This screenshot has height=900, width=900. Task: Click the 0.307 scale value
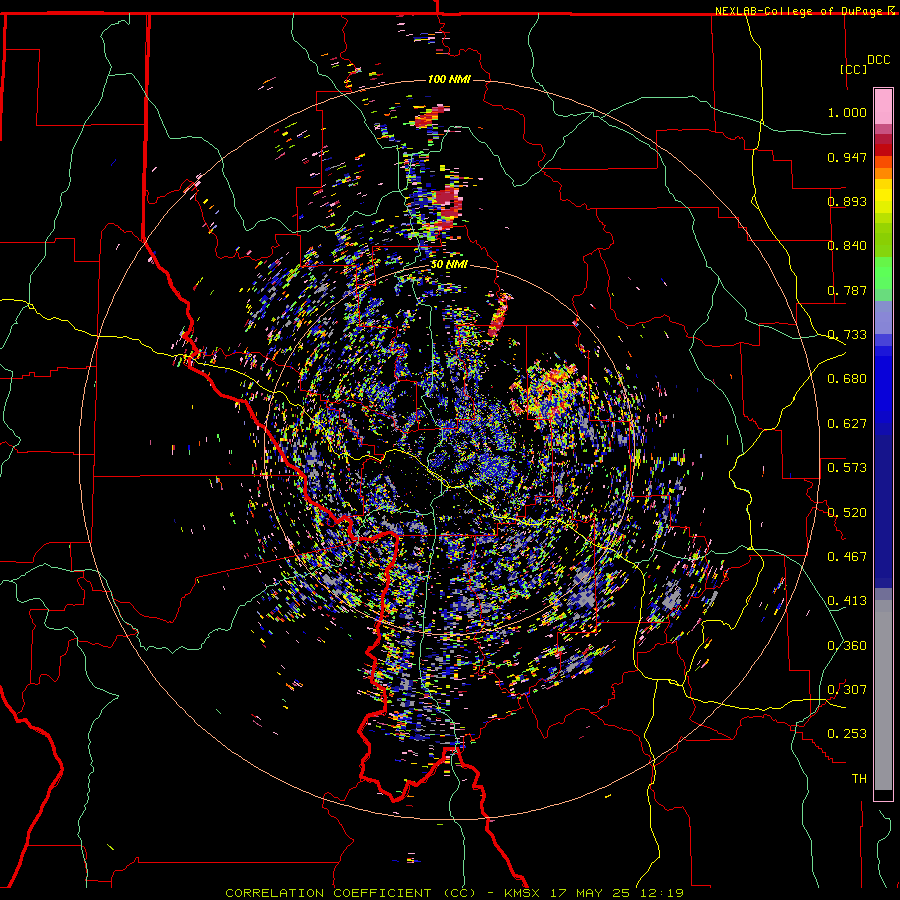coord(847,690)
